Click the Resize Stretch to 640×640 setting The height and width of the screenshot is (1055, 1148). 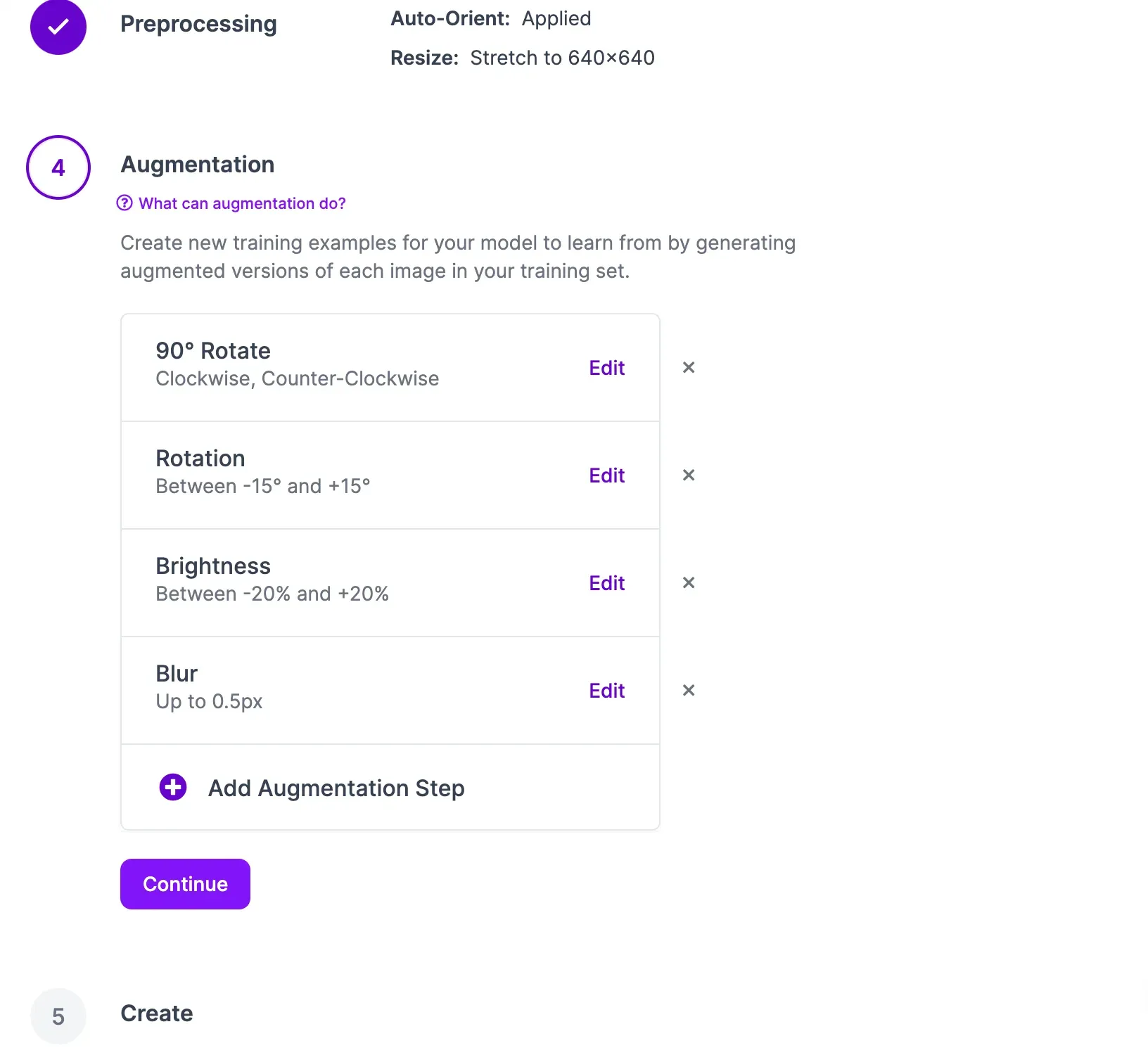[523, 58]
